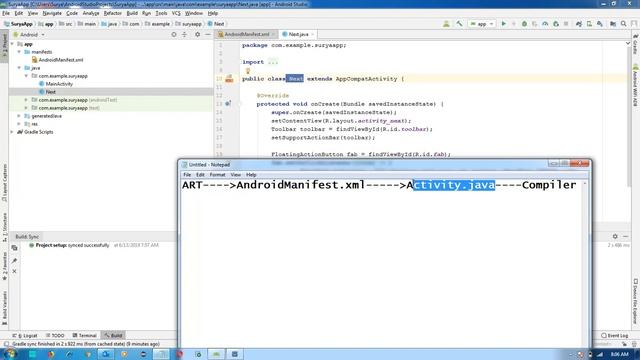Open the Android profiler gauge icon
The width and height of the screenshot is (640, 360).
[x=545, y=24]
